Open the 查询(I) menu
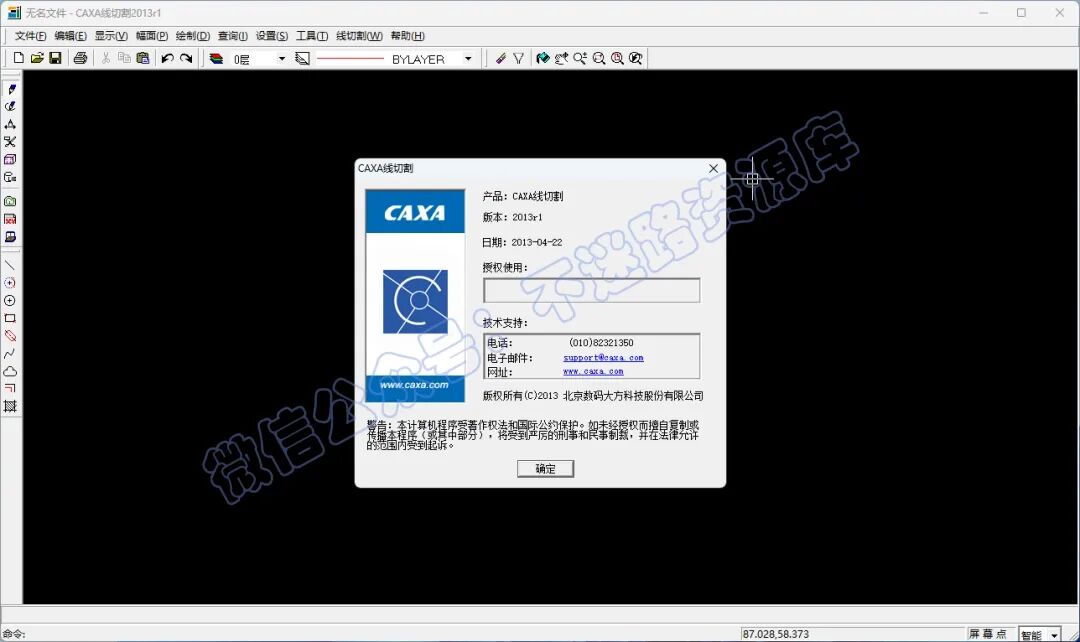This screenshot has height=642, width=1080. pos(233,36)
